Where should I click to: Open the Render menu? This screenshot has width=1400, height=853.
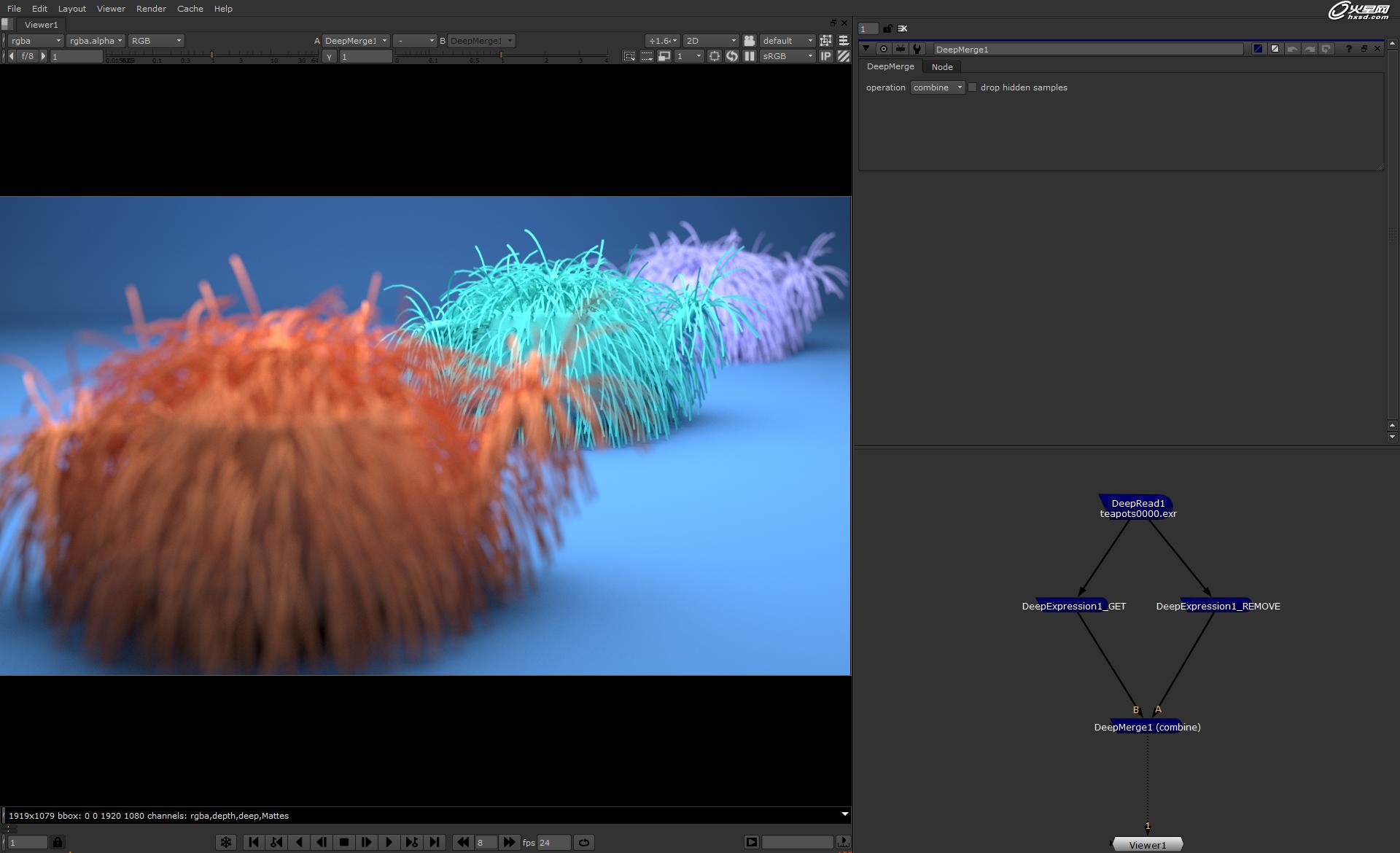151,9
